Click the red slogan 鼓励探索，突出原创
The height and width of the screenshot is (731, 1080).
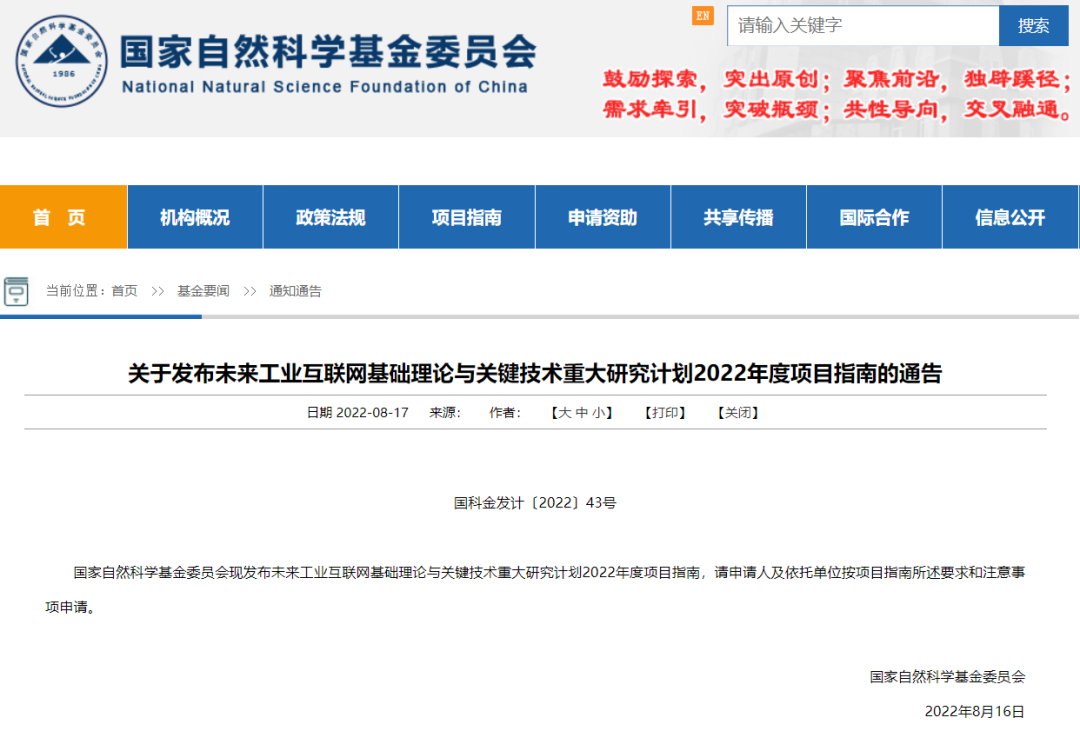(x=712, y=79)
